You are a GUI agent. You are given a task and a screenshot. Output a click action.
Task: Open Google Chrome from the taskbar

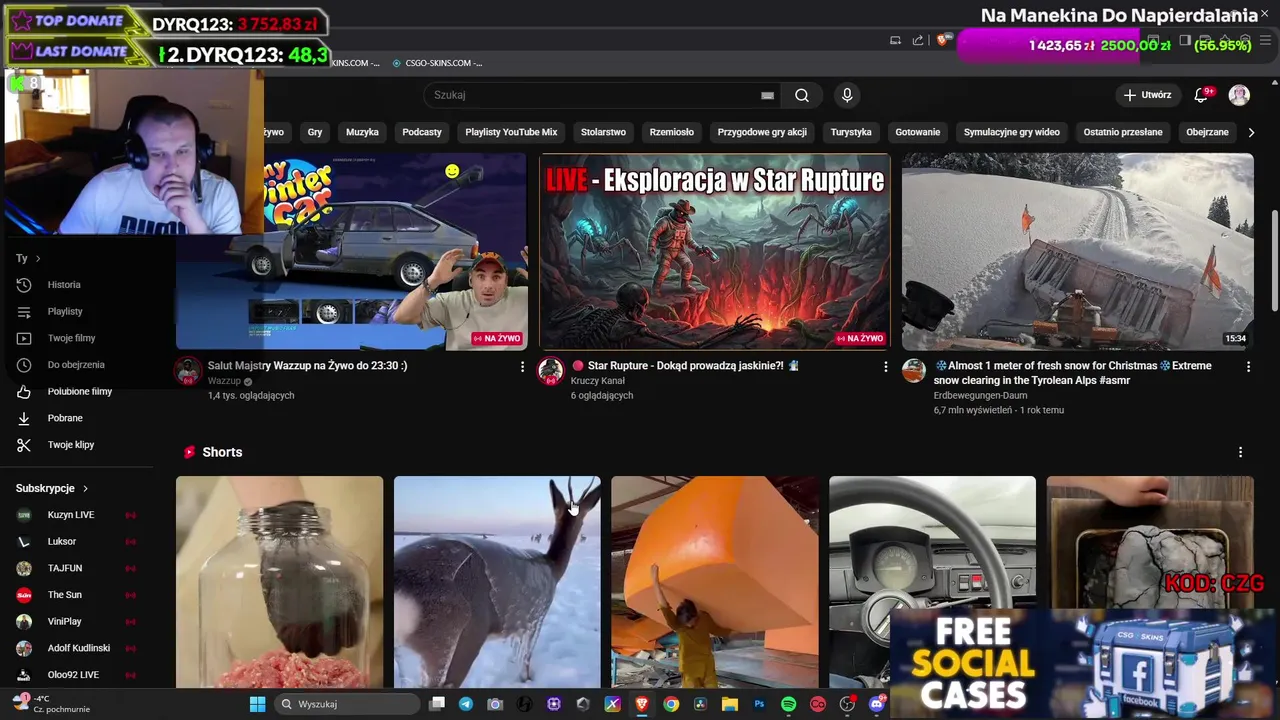(671, 704)
